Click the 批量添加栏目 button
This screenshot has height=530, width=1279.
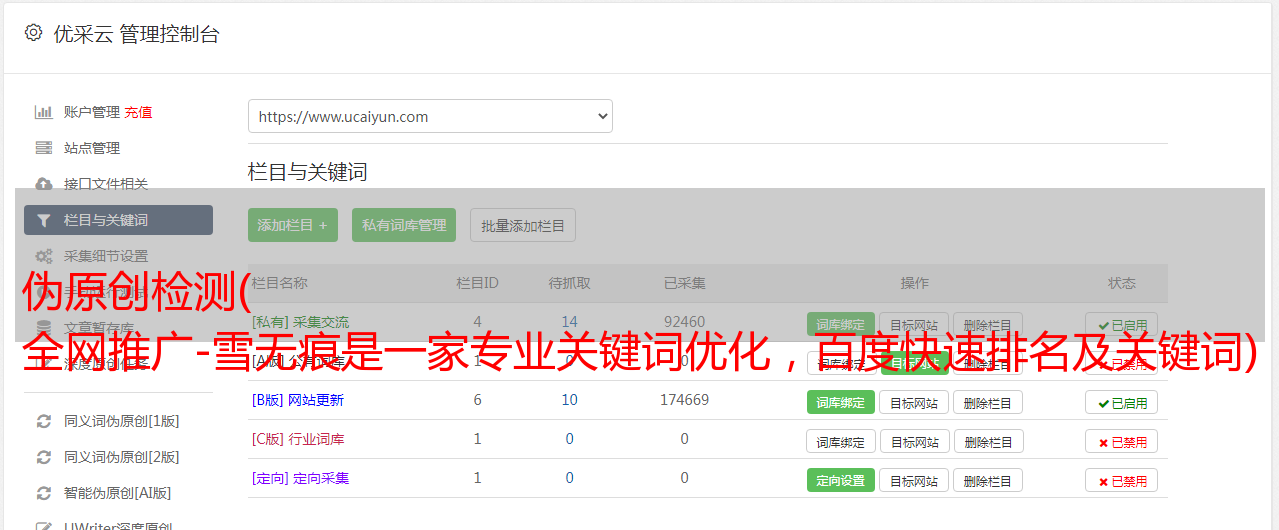tap(523, 225)
